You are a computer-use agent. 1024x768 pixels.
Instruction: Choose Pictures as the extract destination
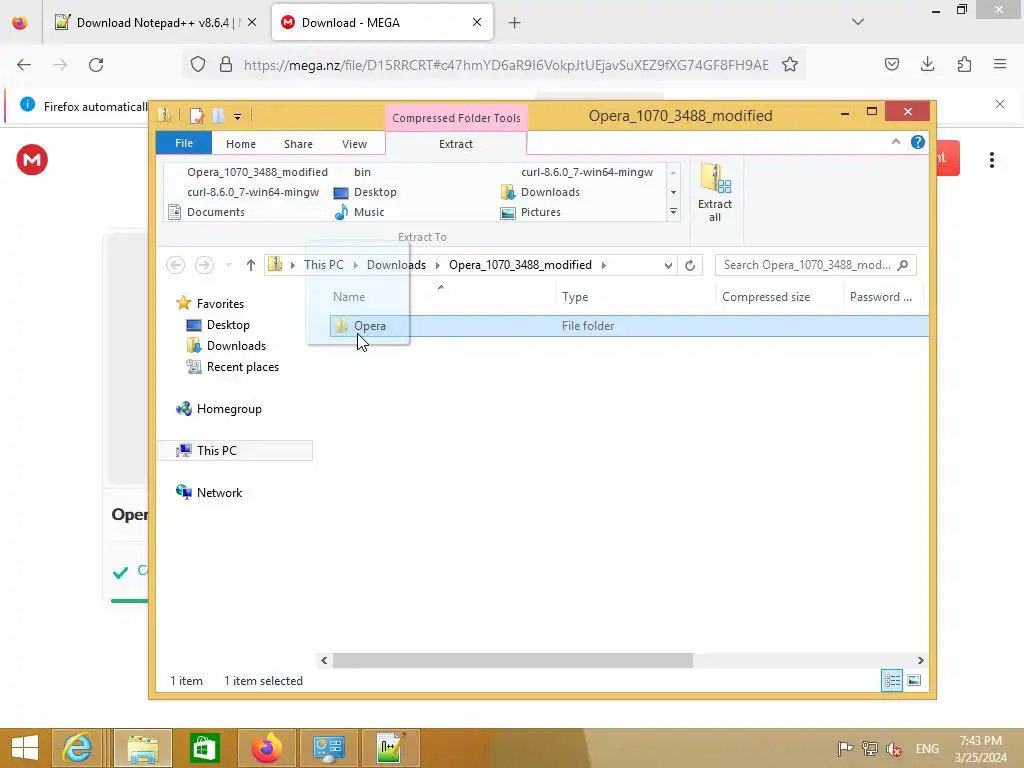tap(540, 212)
